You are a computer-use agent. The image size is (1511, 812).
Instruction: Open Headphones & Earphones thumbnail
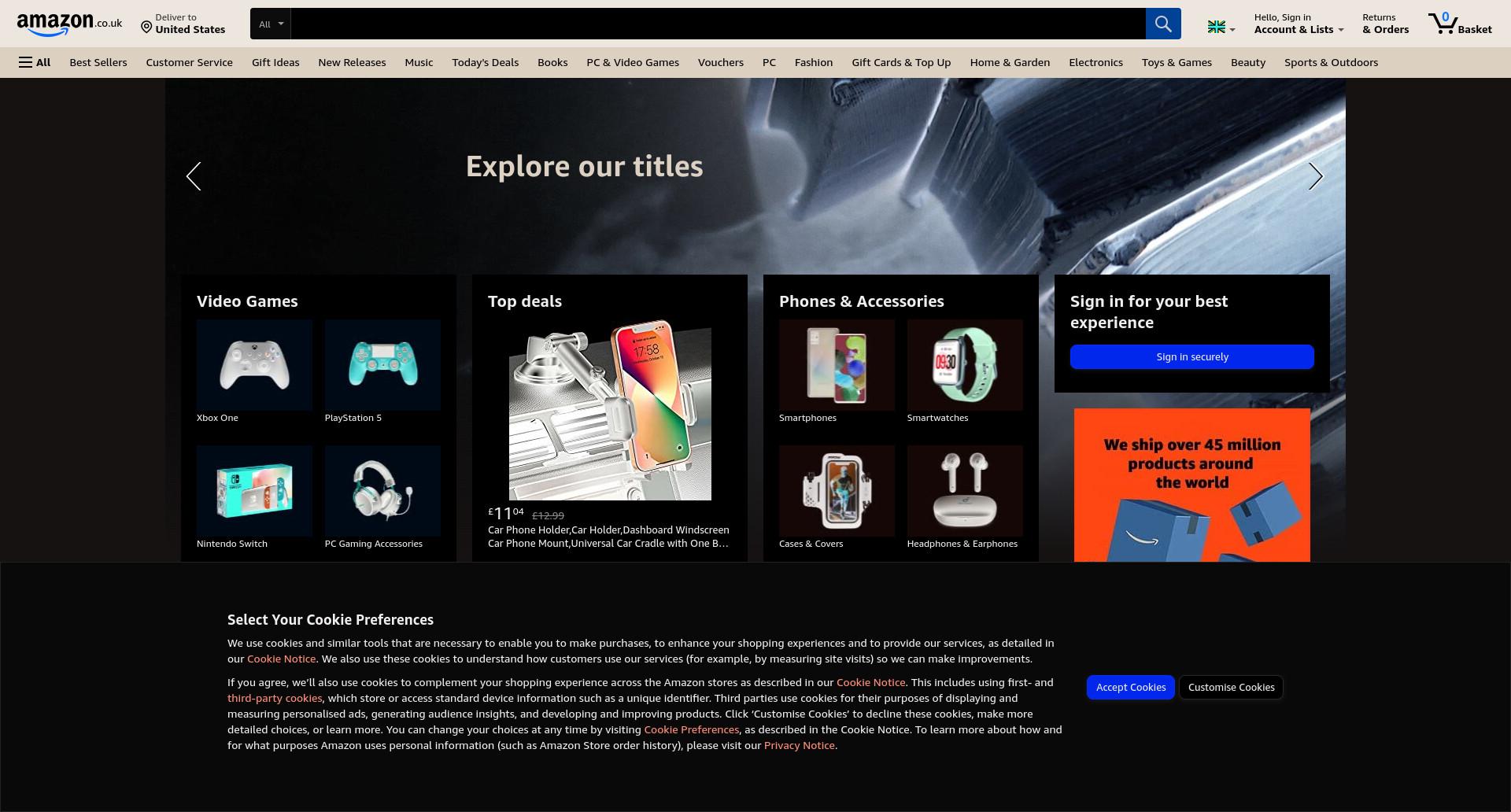(965, 491)
